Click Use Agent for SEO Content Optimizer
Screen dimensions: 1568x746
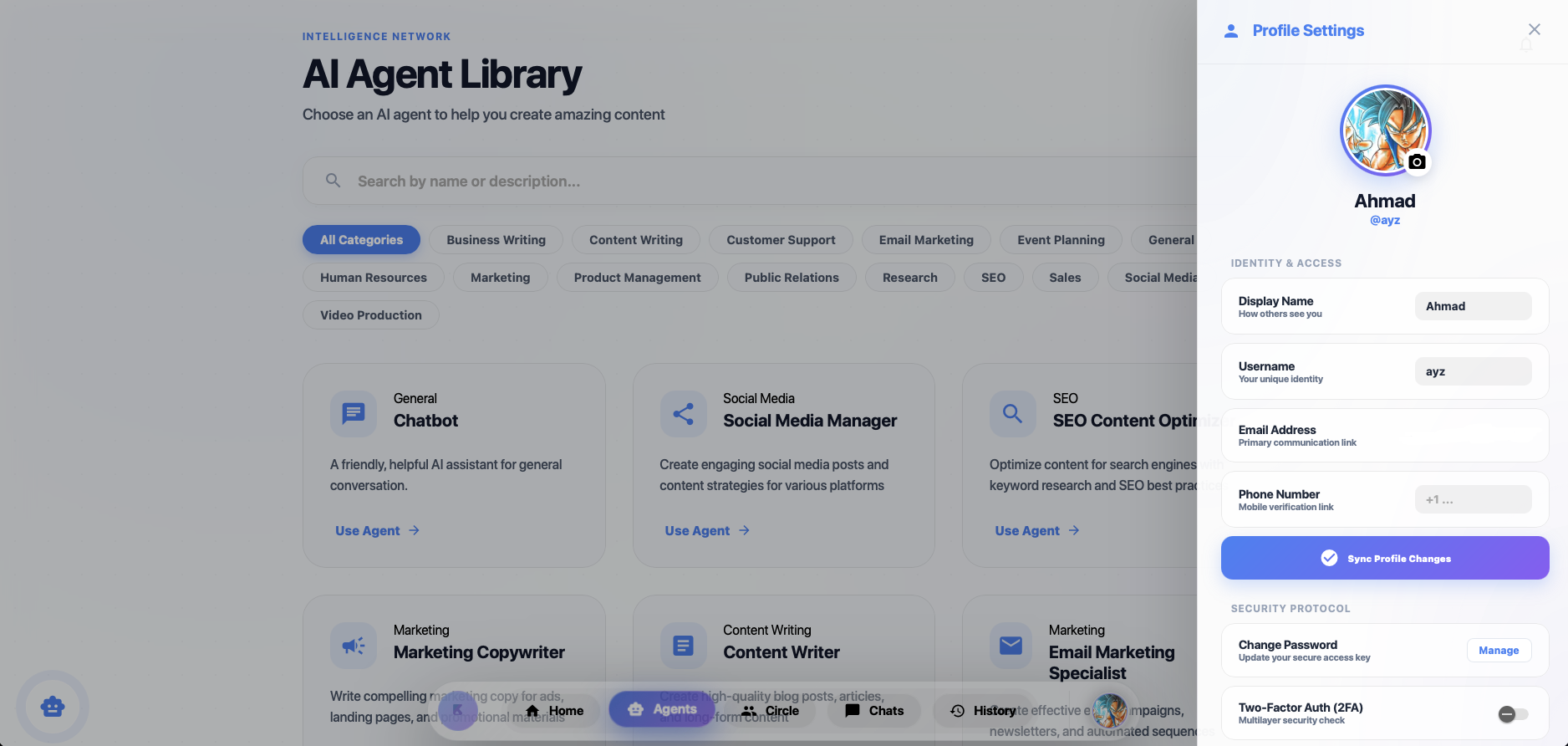1037,530
